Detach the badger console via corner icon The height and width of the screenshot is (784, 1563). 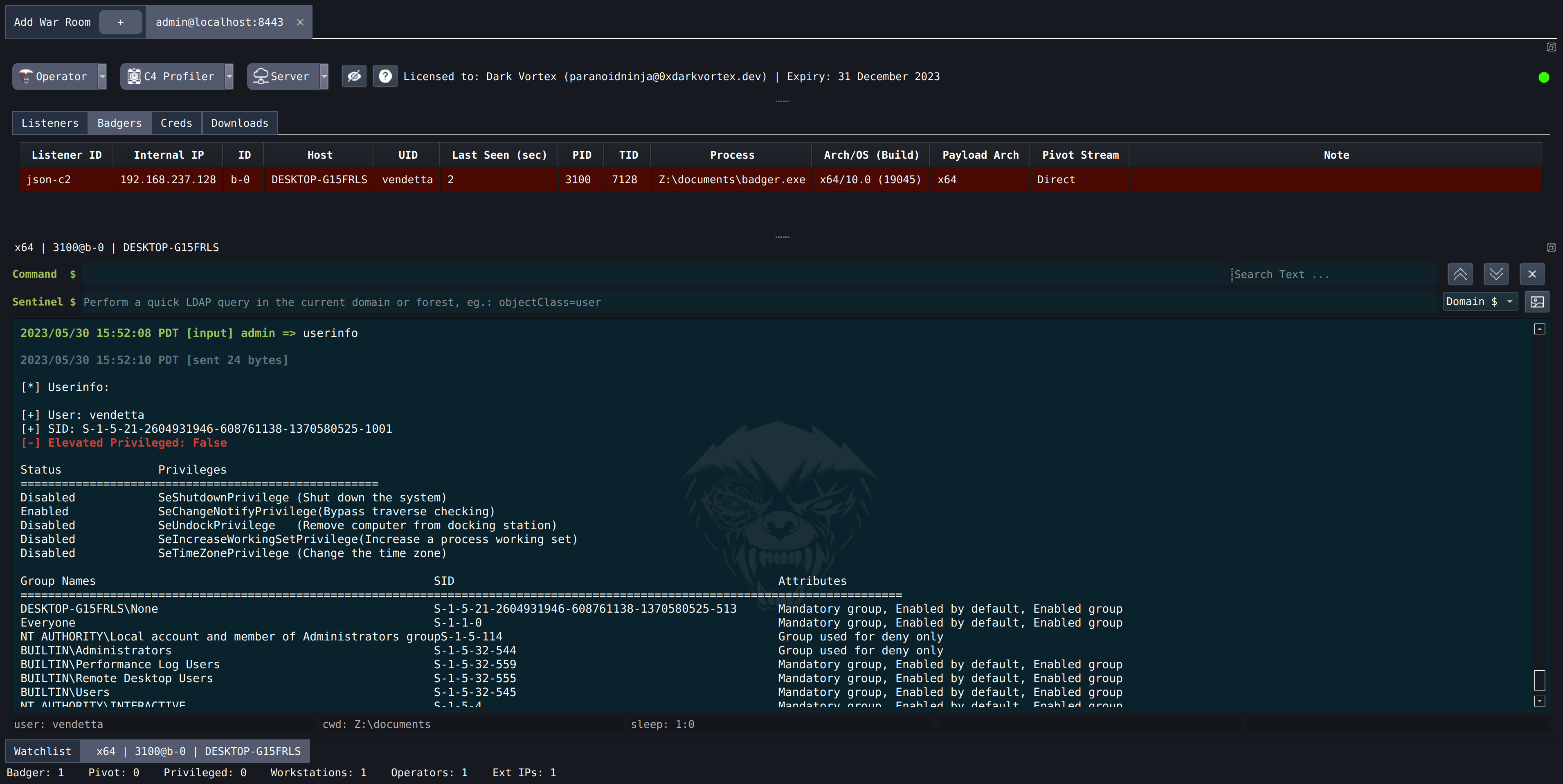(x=1551, y=247)
